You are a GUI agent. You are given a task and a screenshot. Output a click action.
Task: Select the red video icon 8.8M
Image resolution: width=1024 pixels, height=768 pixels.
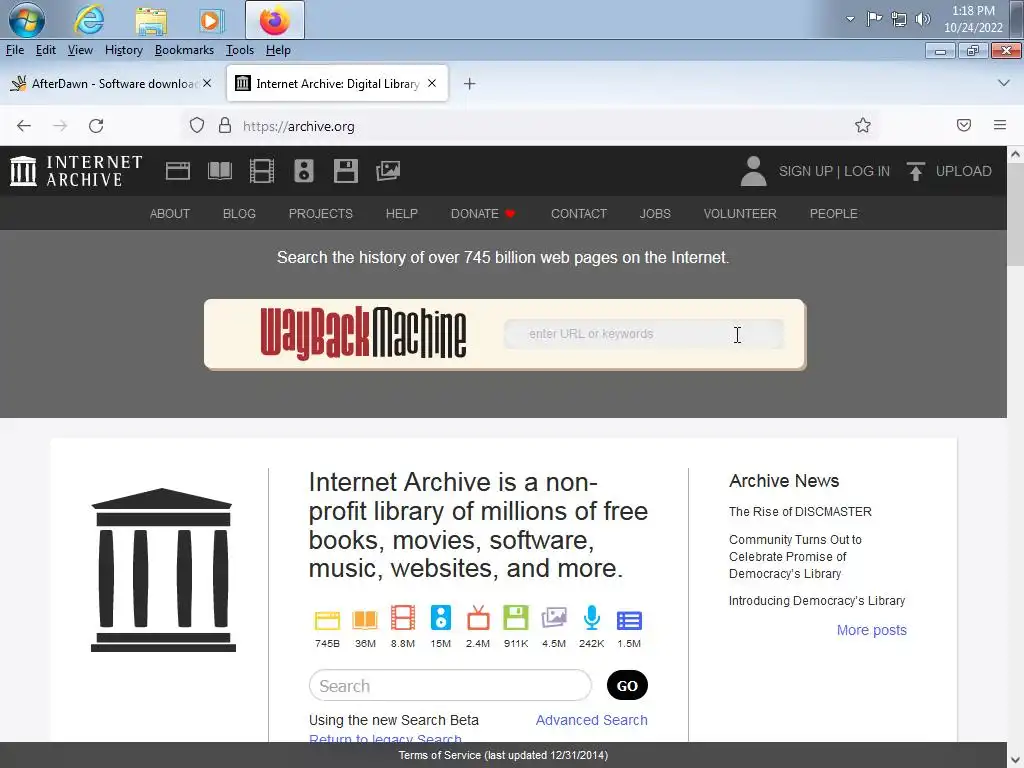[x=403, y=618]
